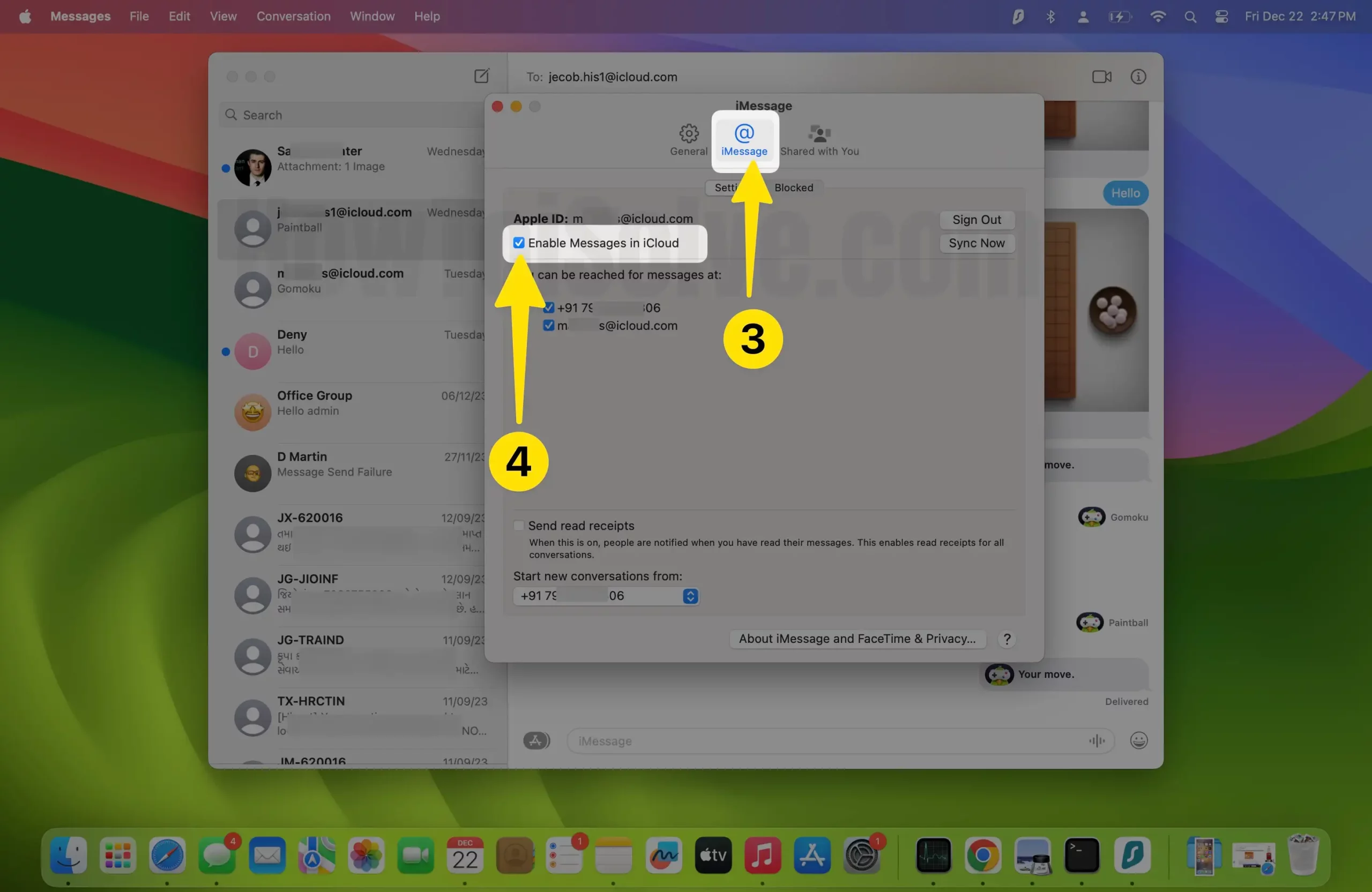Toggle the icloud.com email reachable checkbox

(549, 326)
